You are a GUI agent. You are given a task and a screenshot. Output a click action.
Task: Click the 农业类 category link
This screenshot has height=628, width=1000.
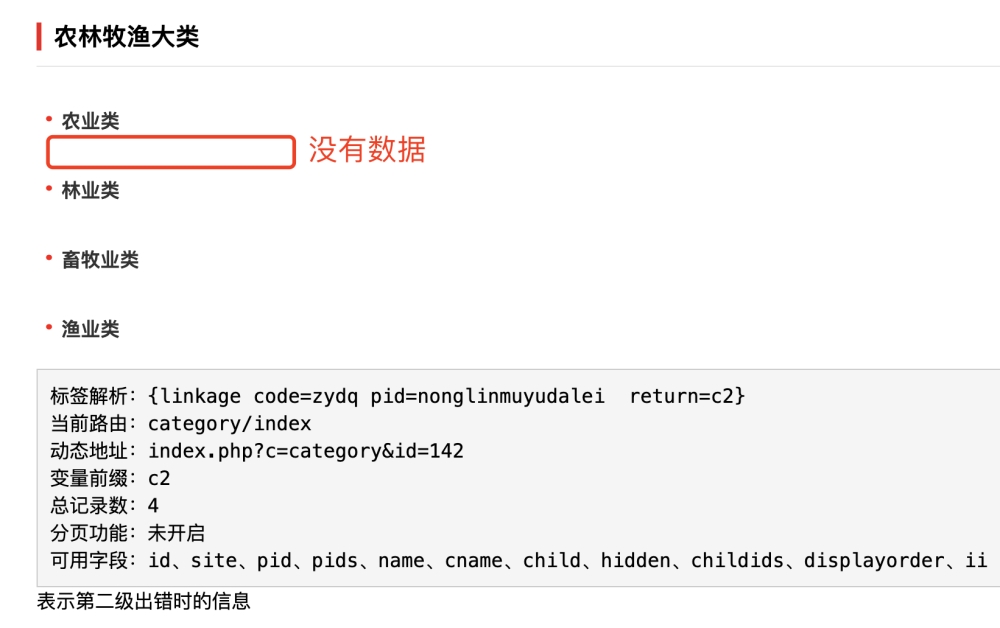coord(90,120)
